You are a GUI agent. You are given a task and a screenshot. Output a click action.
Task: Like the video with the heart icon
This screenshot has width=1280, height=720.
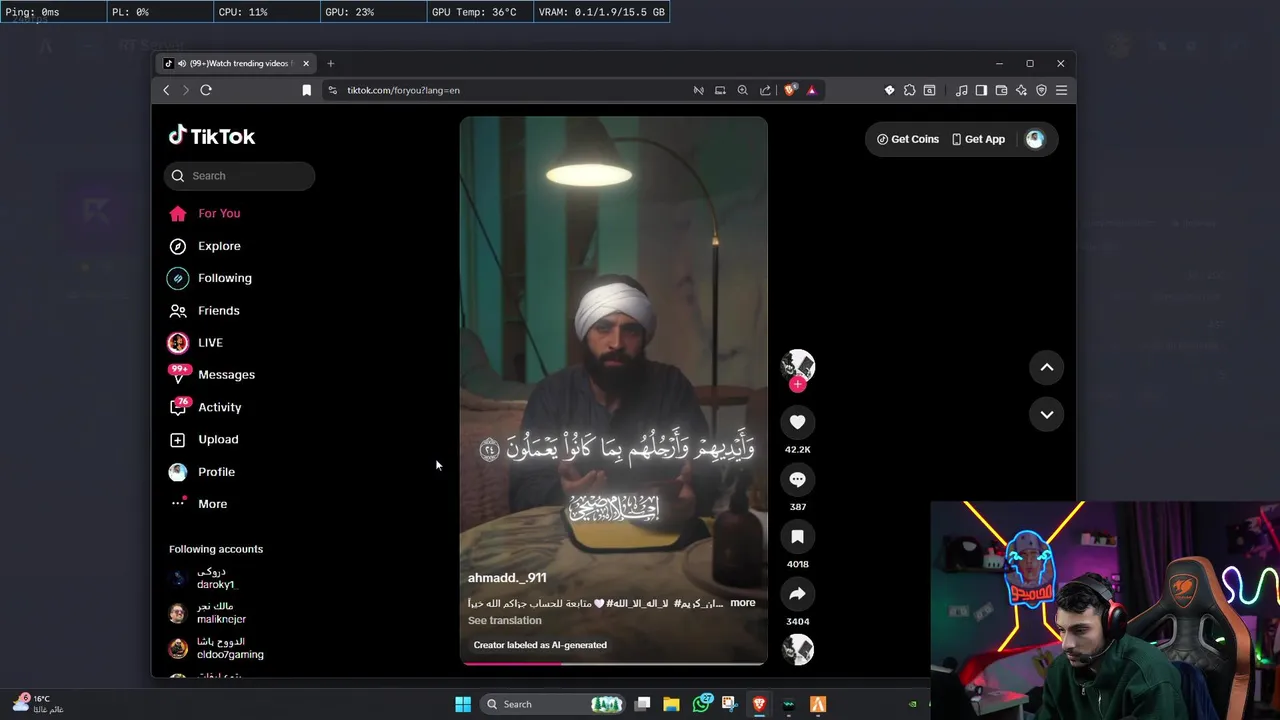click(x=797, y=422)
